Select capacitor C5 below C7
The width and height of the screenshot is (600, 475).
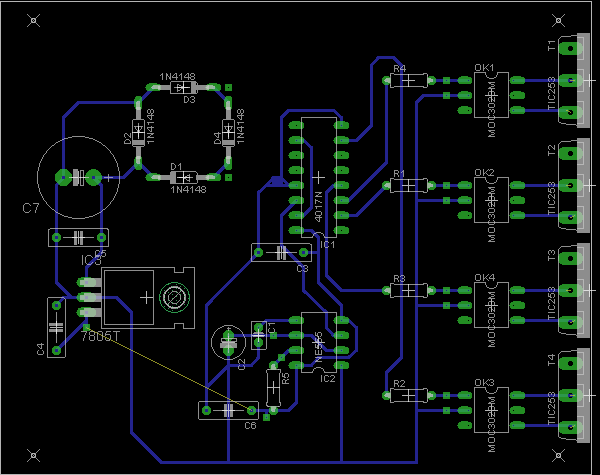coord(78,238)
